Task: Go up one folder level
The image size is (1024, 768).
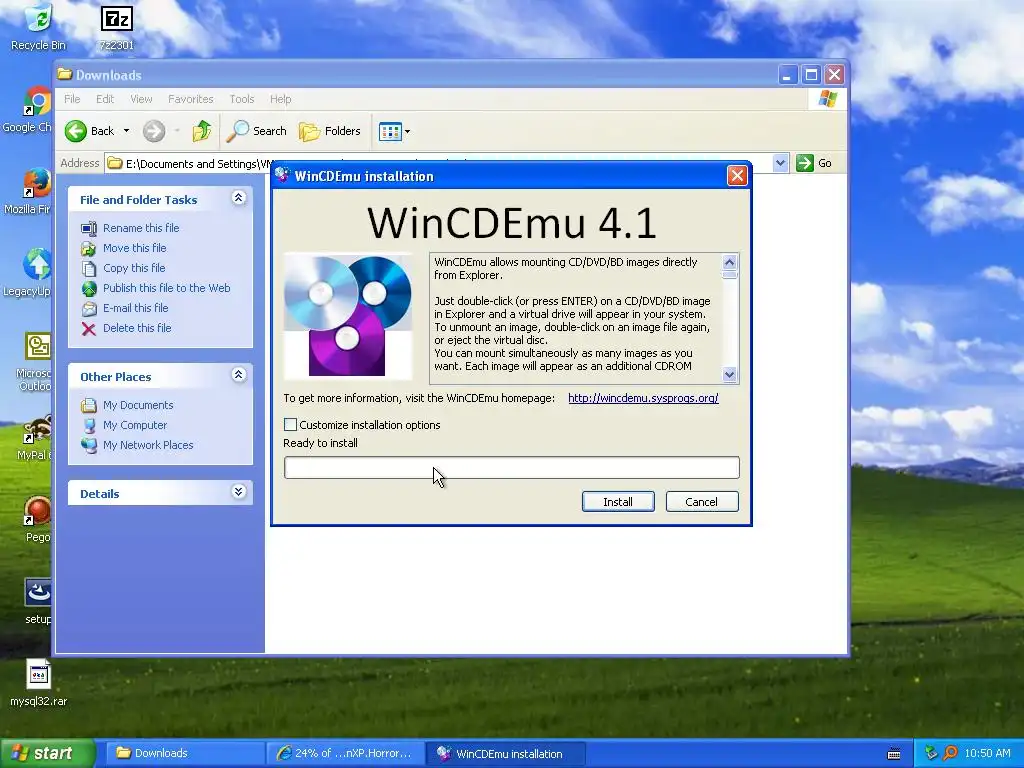Action: (x=202, y=131)
